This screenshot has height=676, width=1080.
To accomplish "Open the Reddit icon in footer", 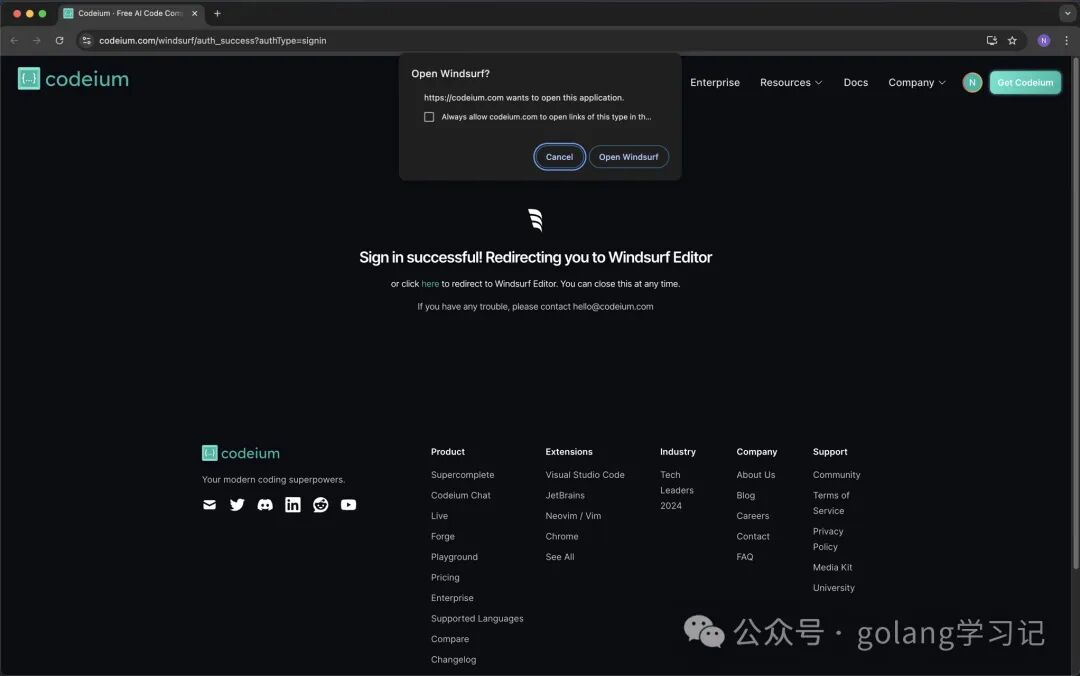I will (321, 505).
